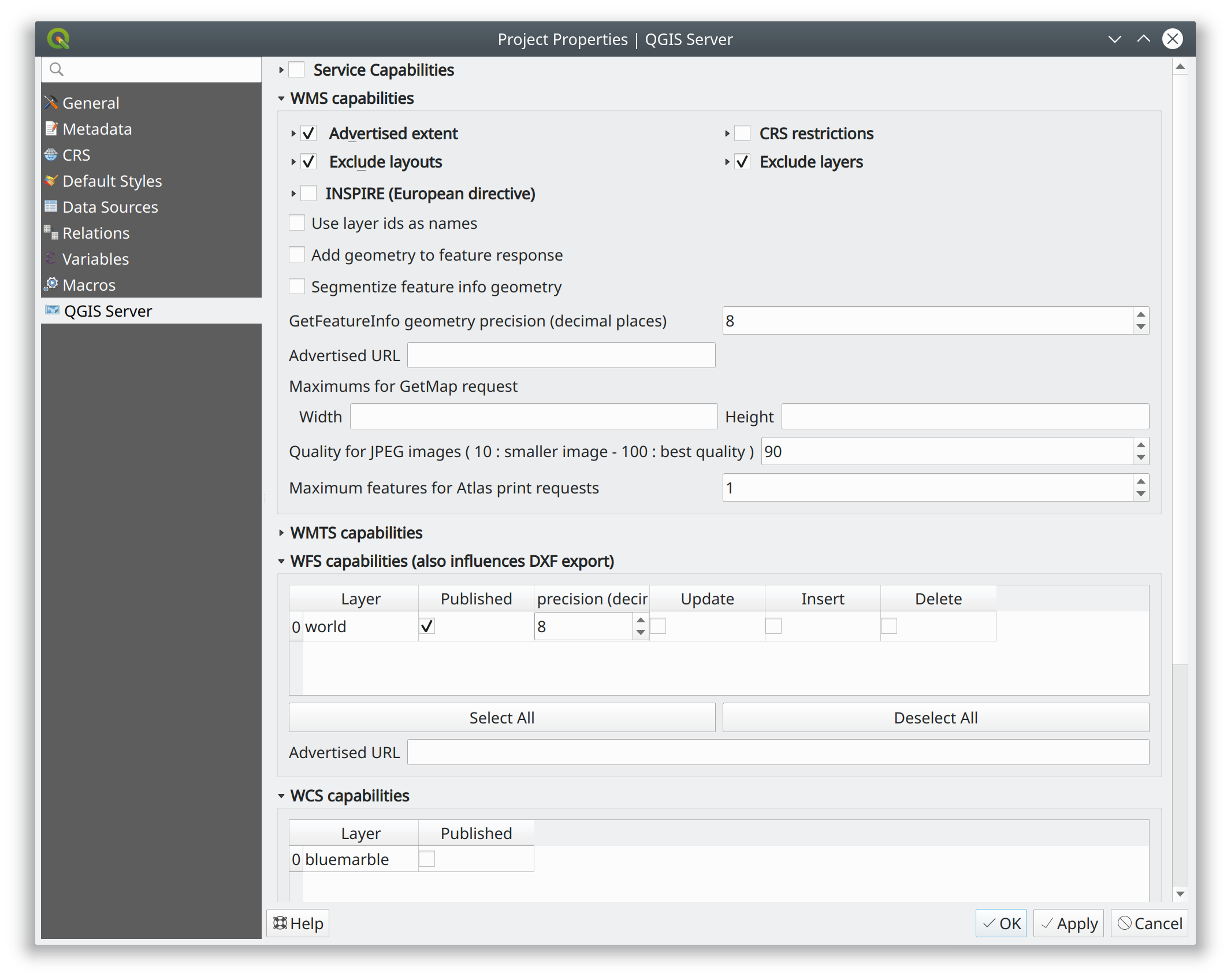
Task: Expand the Exclude layouts group
Action: tap(293, 162)
